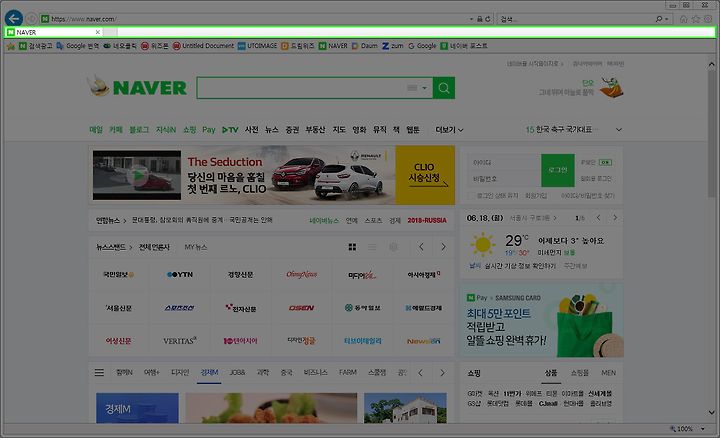
Task: Open the Daum bookmark
Action: pyautogui.click(x=365, y=46)
